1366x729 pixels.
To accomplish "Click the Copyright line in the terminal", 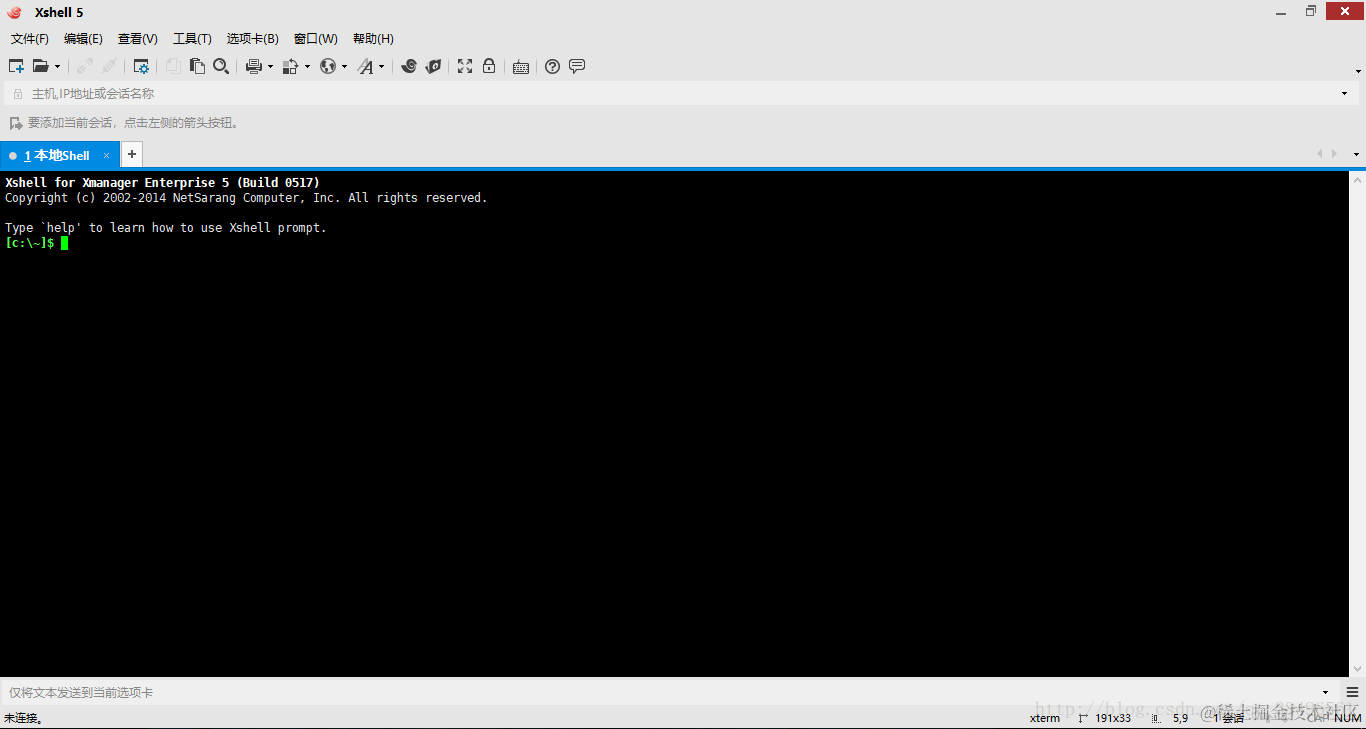I will tap(246, 198).
